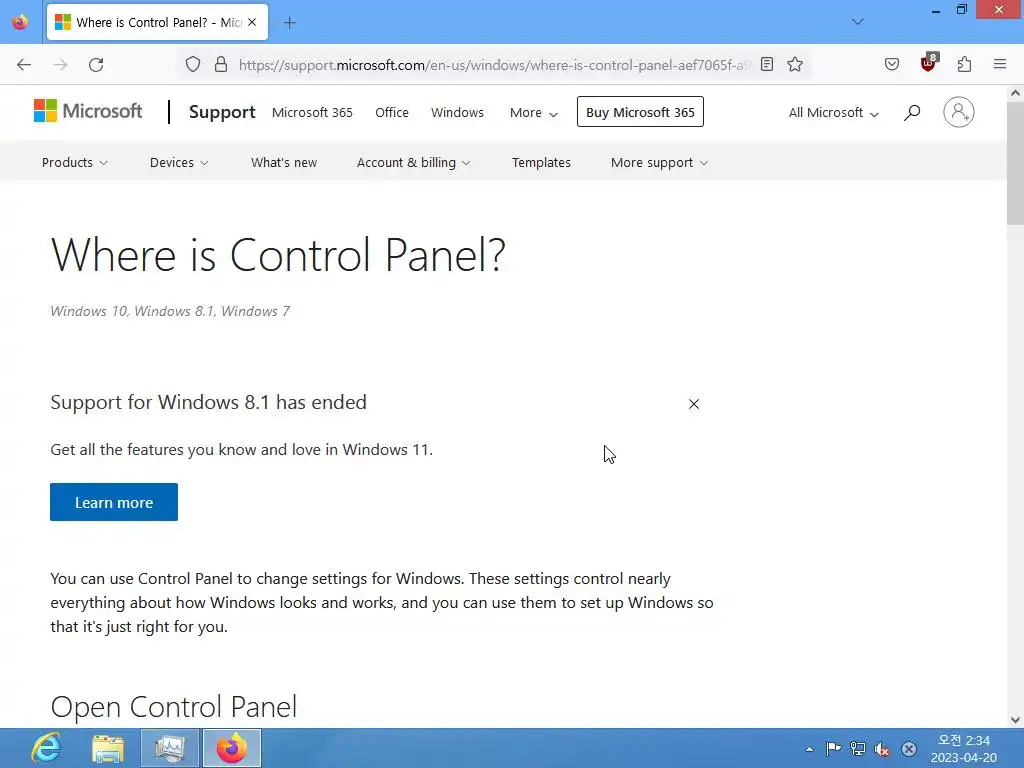Open Firefox View pinned icon
The height and width of the screenshot is (768, 1024).
click(x=20, y=22)
